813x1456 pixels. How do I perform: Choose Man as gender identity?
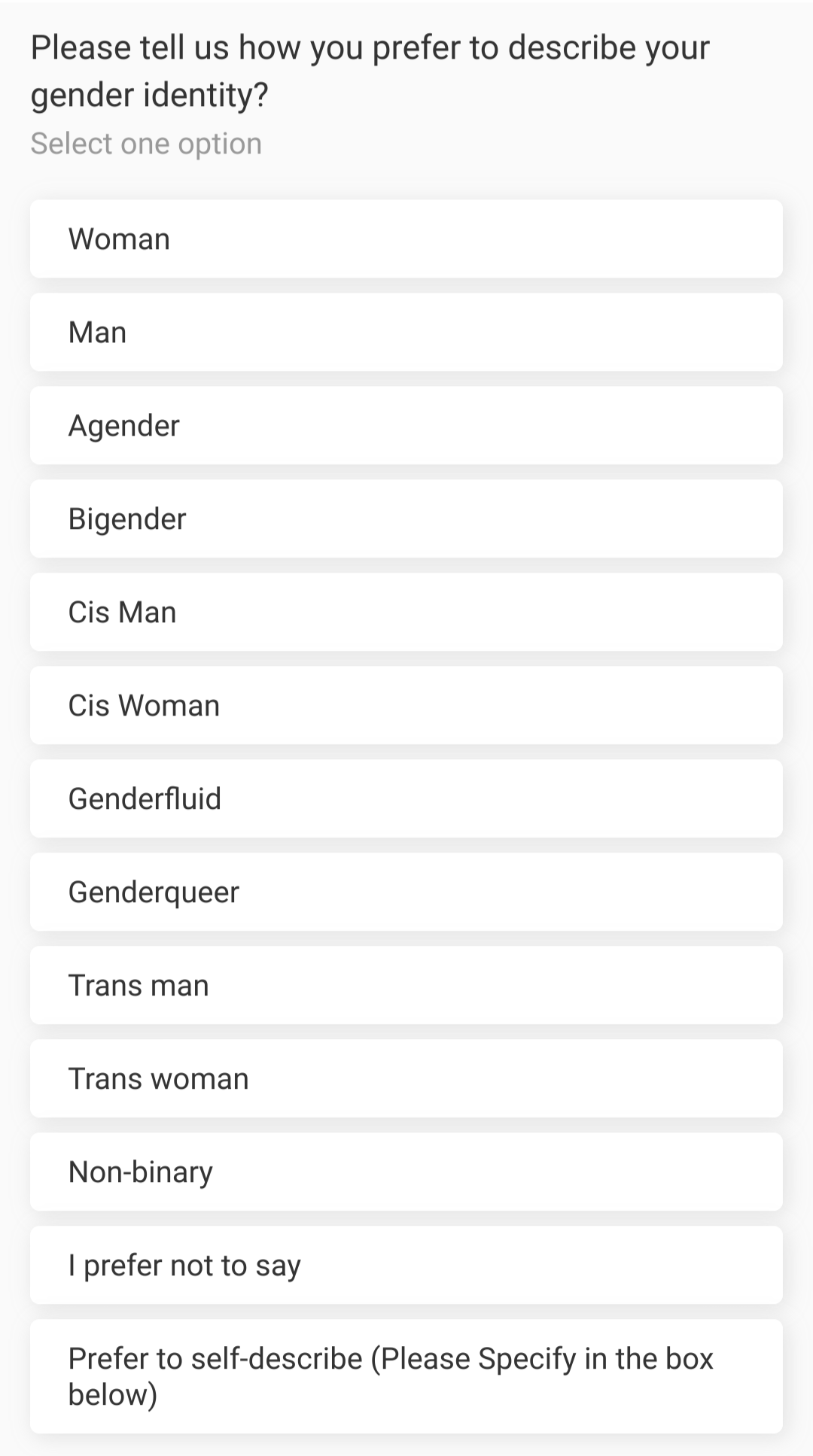pos(406,332)
